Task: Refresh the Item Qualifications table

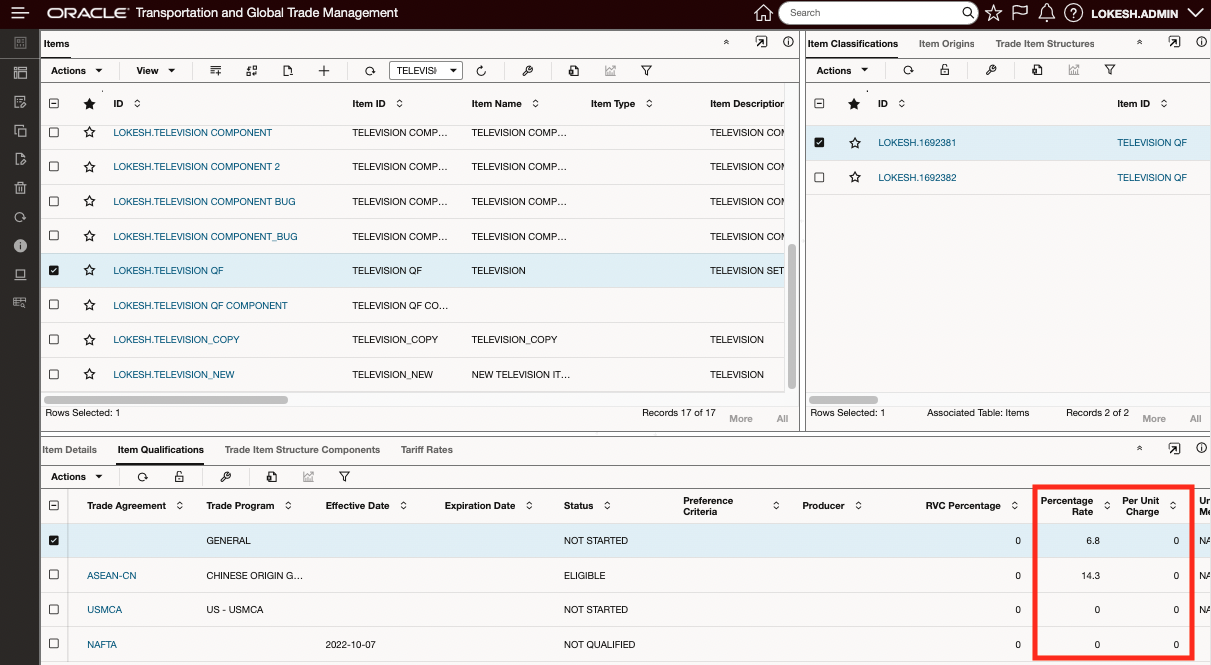Action: coord(142,476)
